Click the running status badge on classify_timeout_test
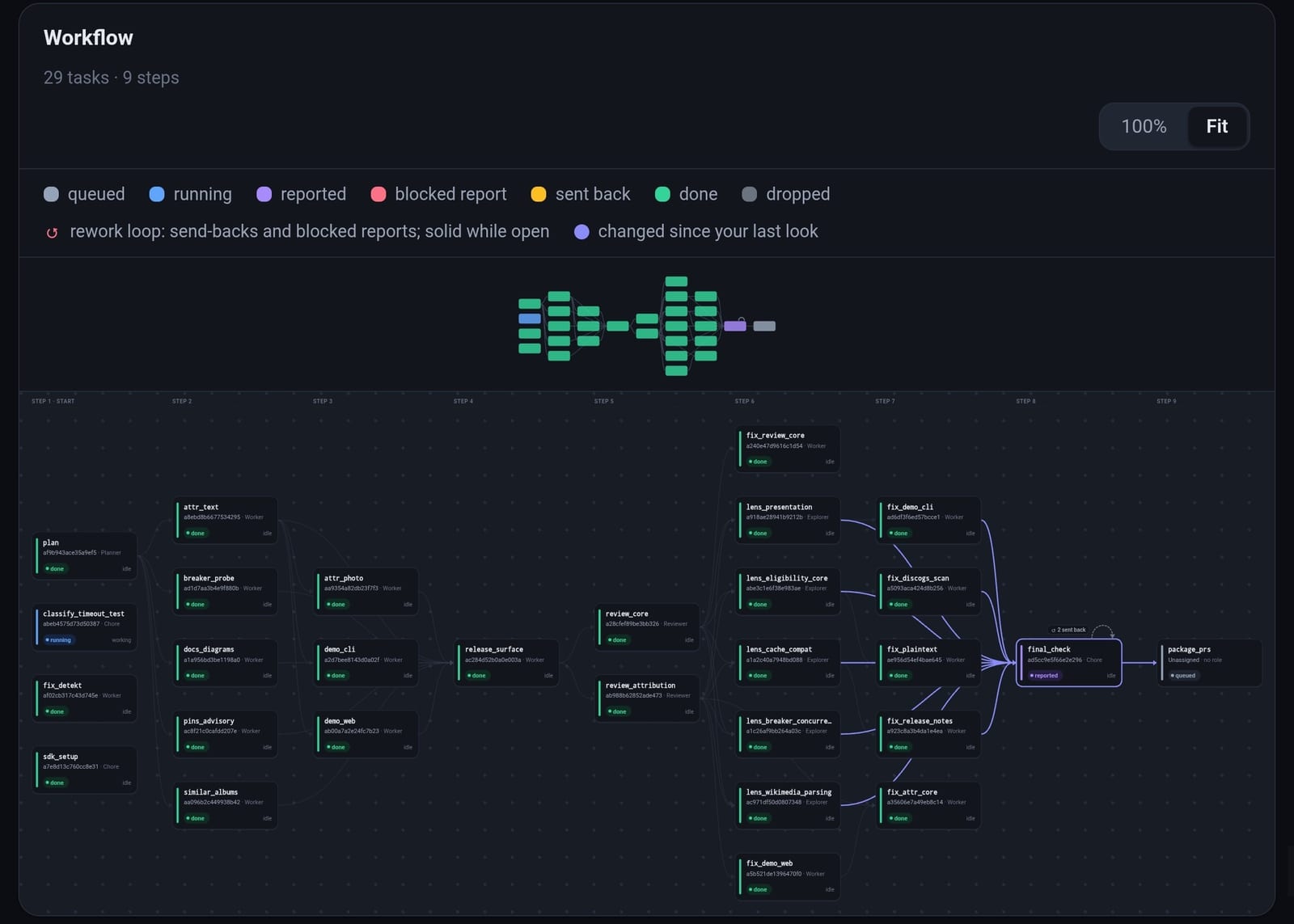The image size is (1294, 924). (58, 640)
